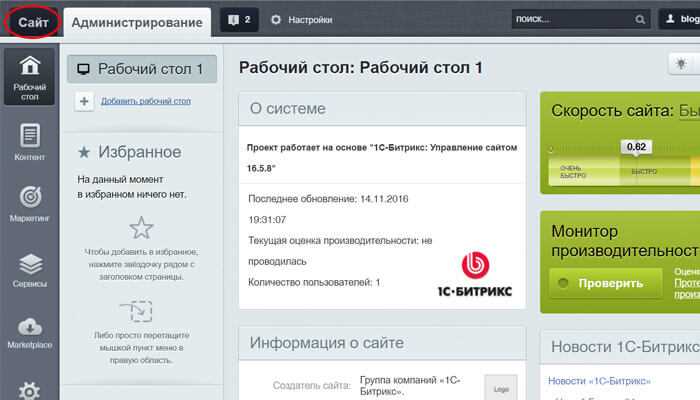Switch to the Сайт tab

(33, 22)
